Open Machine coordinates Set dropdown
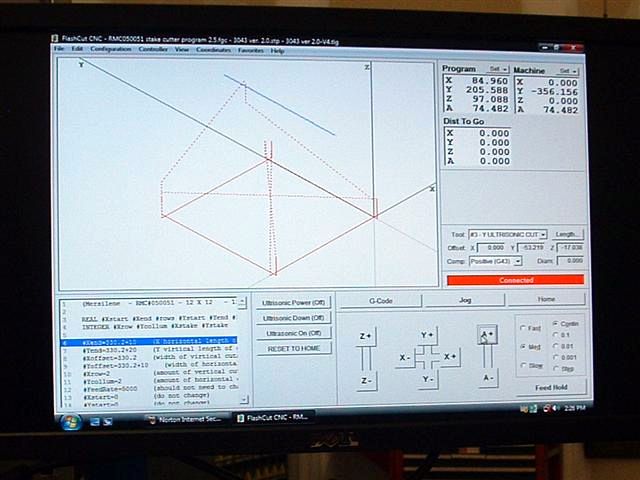Viewport: 640px width, 480px height. 567,71
